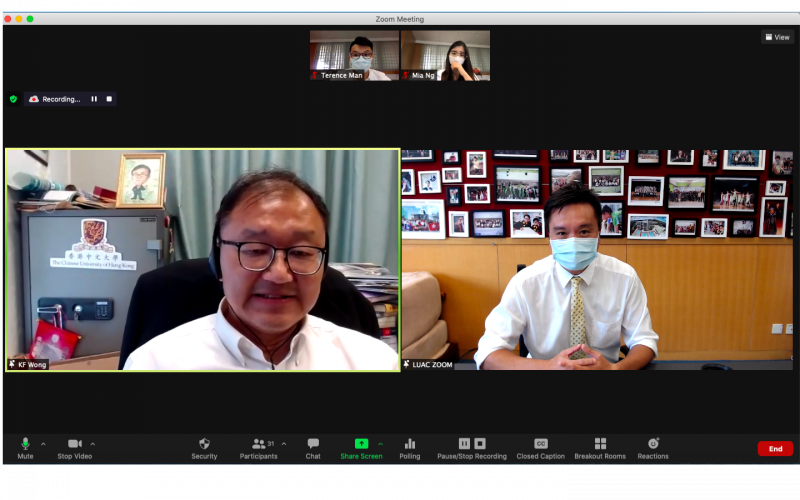Click Mia Ng name label
Viewport: 800px width, 500px height.
[423, 76]
